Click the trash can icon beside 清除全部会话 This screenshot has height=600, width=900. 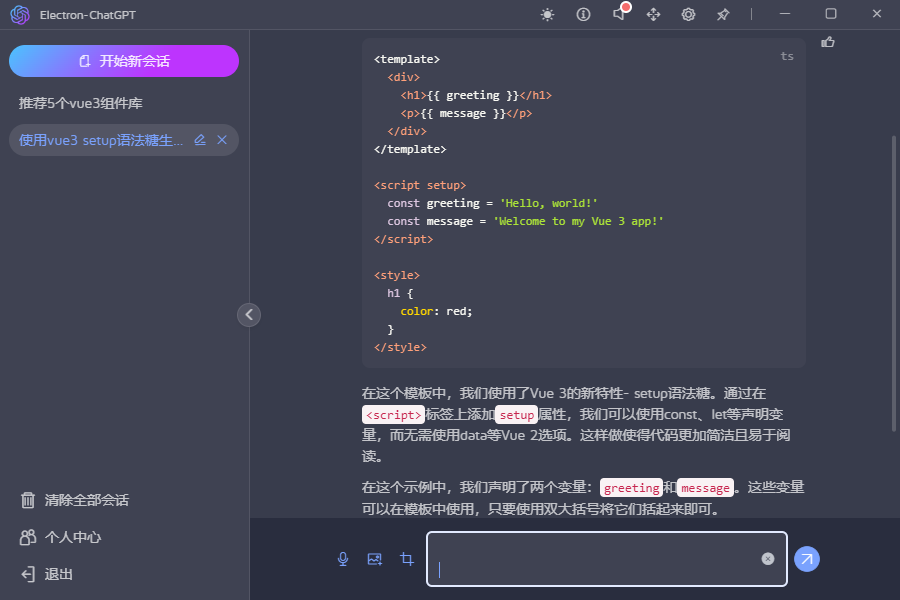28,500
